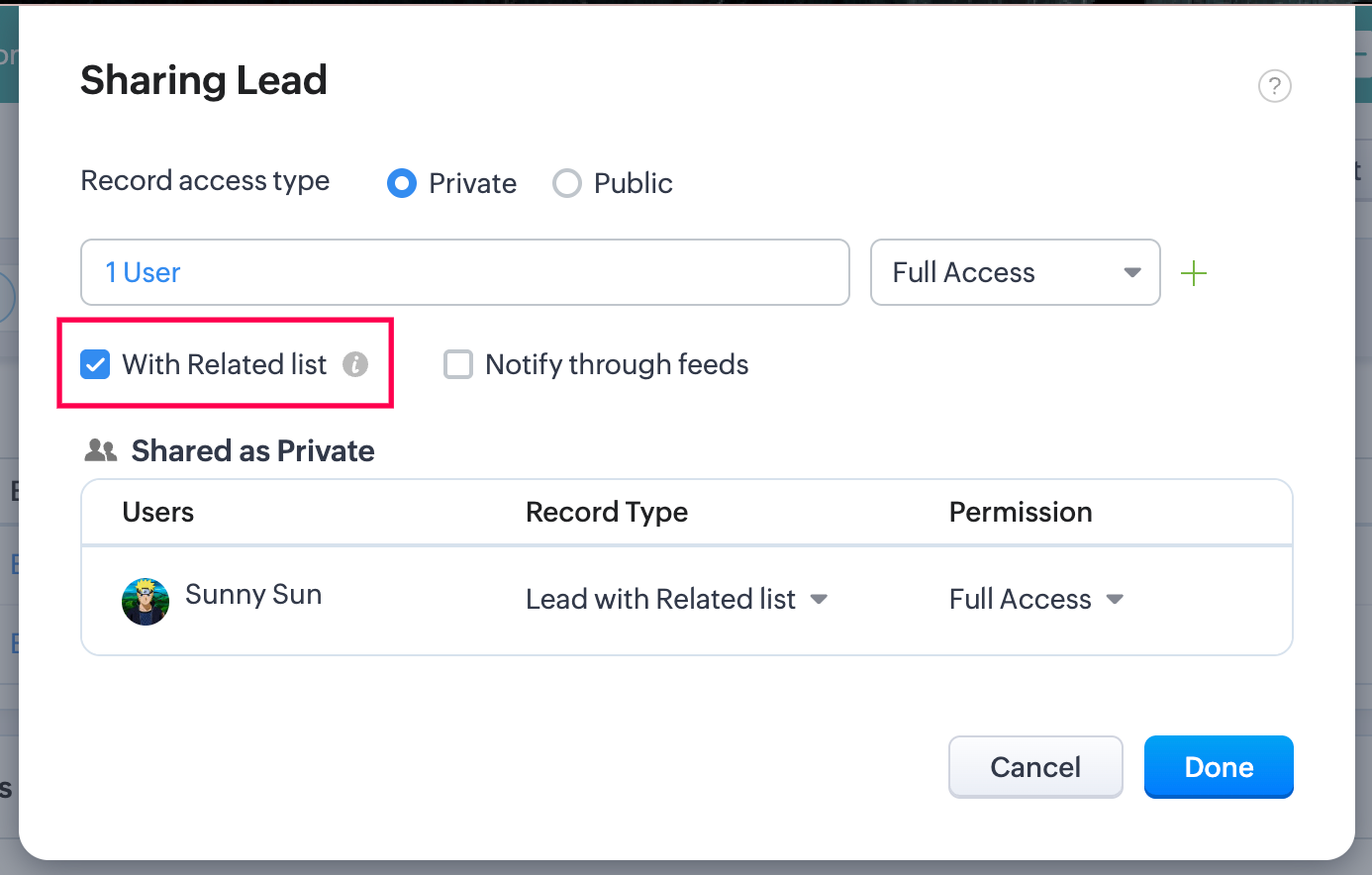
Task: Click the Cancel button
Action: click(1035, 767)
